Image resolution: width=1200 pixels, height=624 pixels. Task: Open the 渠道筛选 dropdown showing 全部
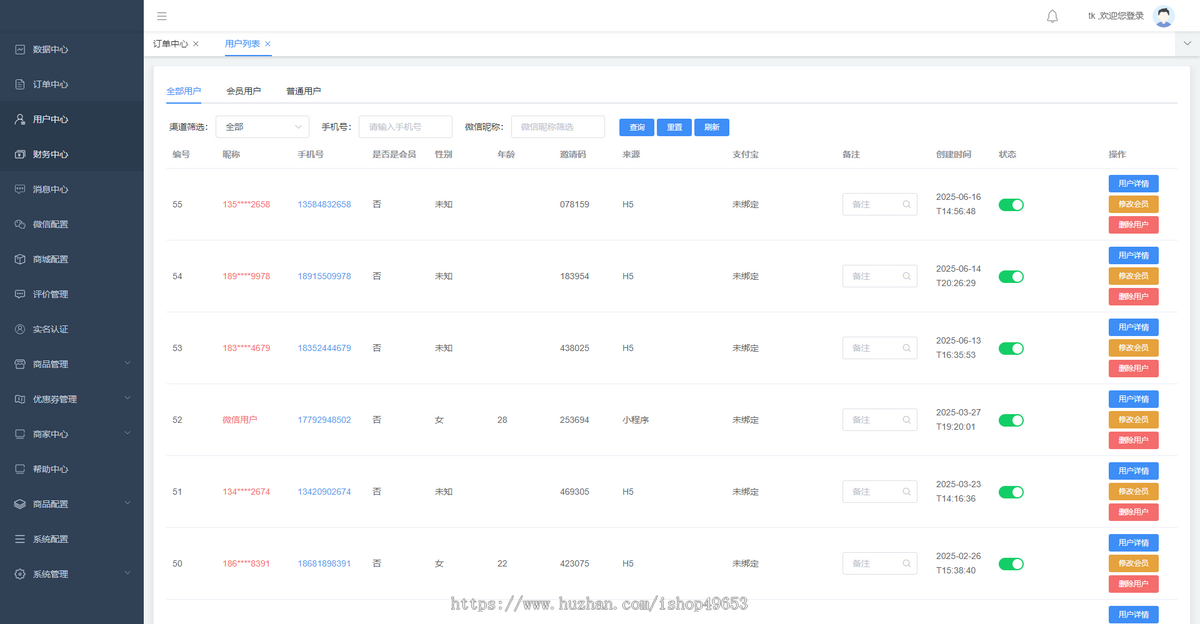point(262,127)
